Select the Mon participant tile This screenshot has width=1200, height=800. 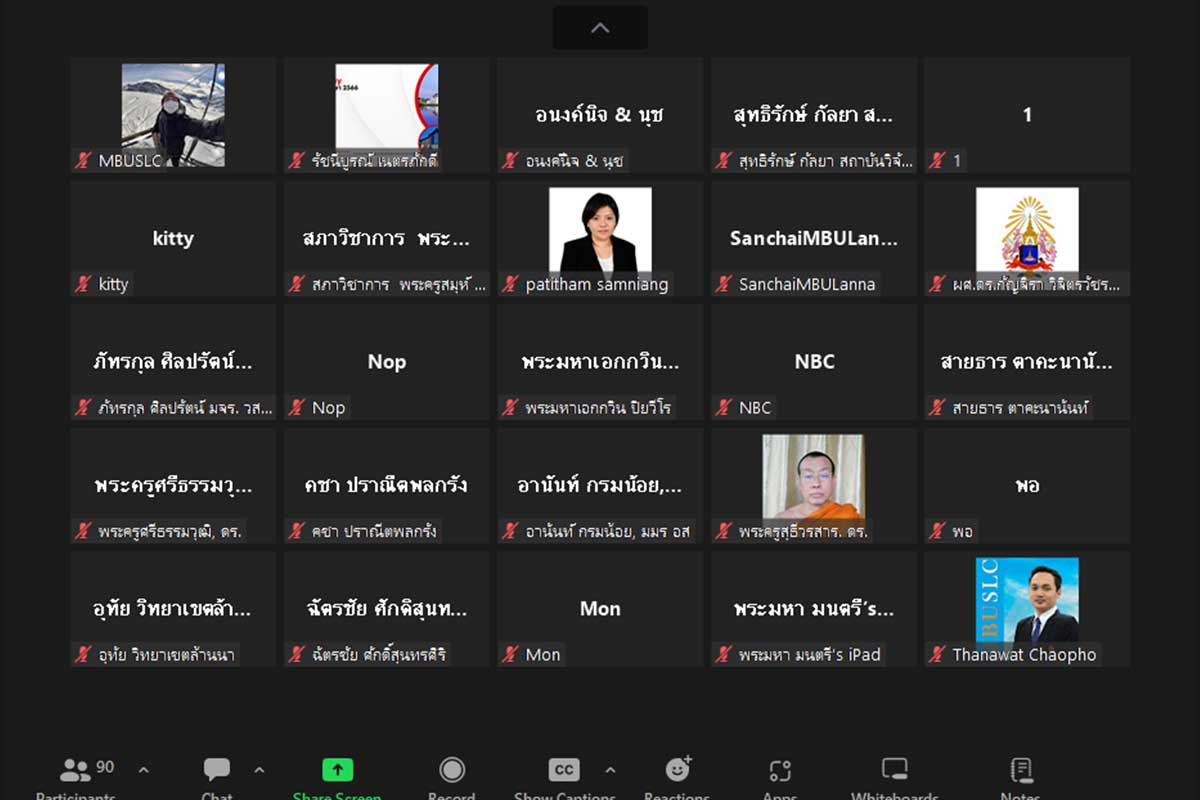coord(600,608)
